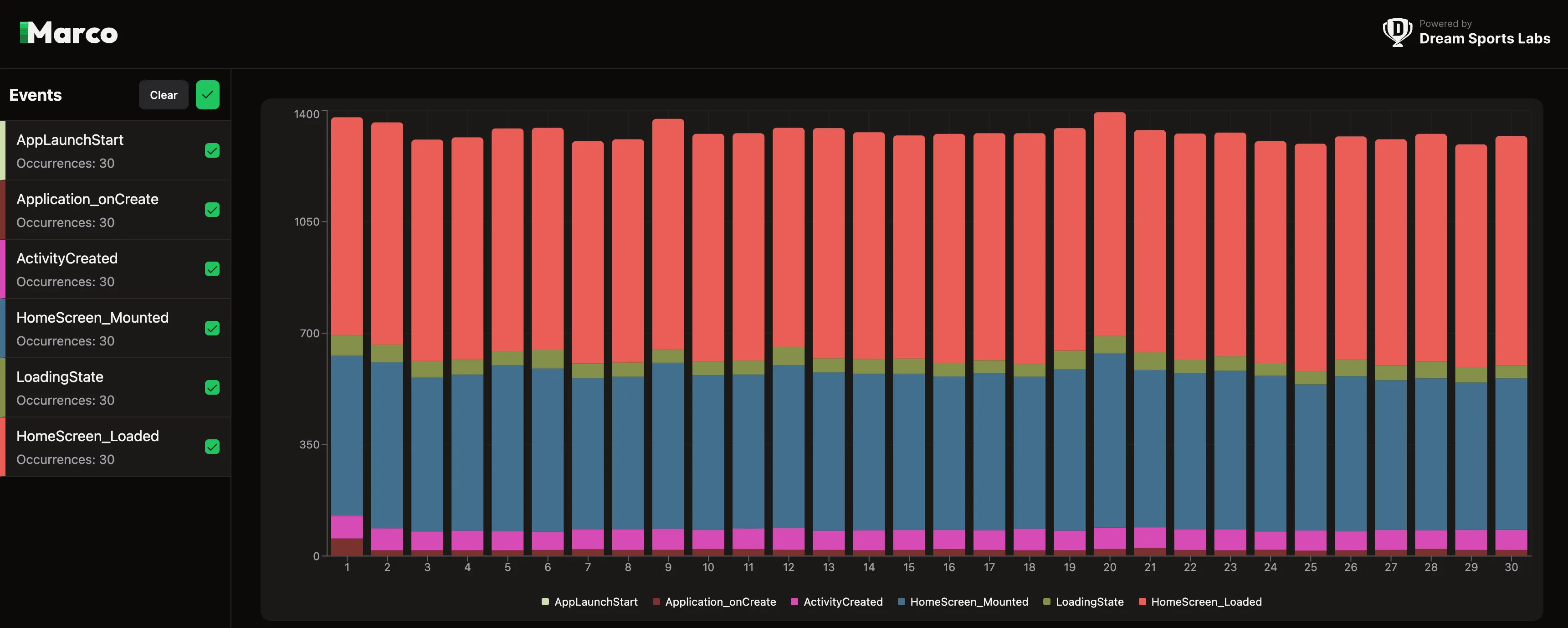
Task: Toggle the ApplaunchStart event checkbox
Action: [x=211, y=150]
